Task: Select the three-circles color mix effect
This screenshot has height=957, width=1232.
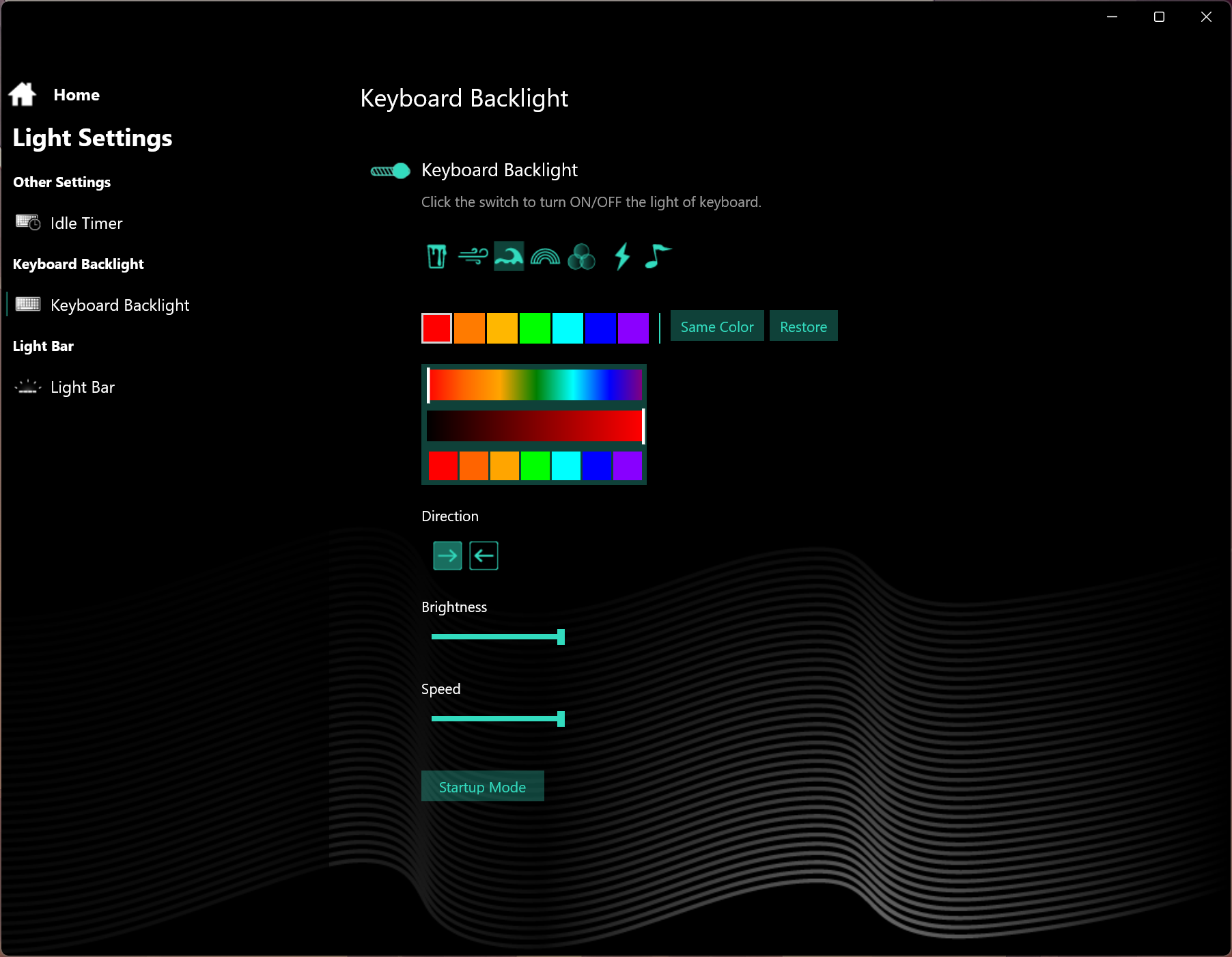Action: point(581,257)
